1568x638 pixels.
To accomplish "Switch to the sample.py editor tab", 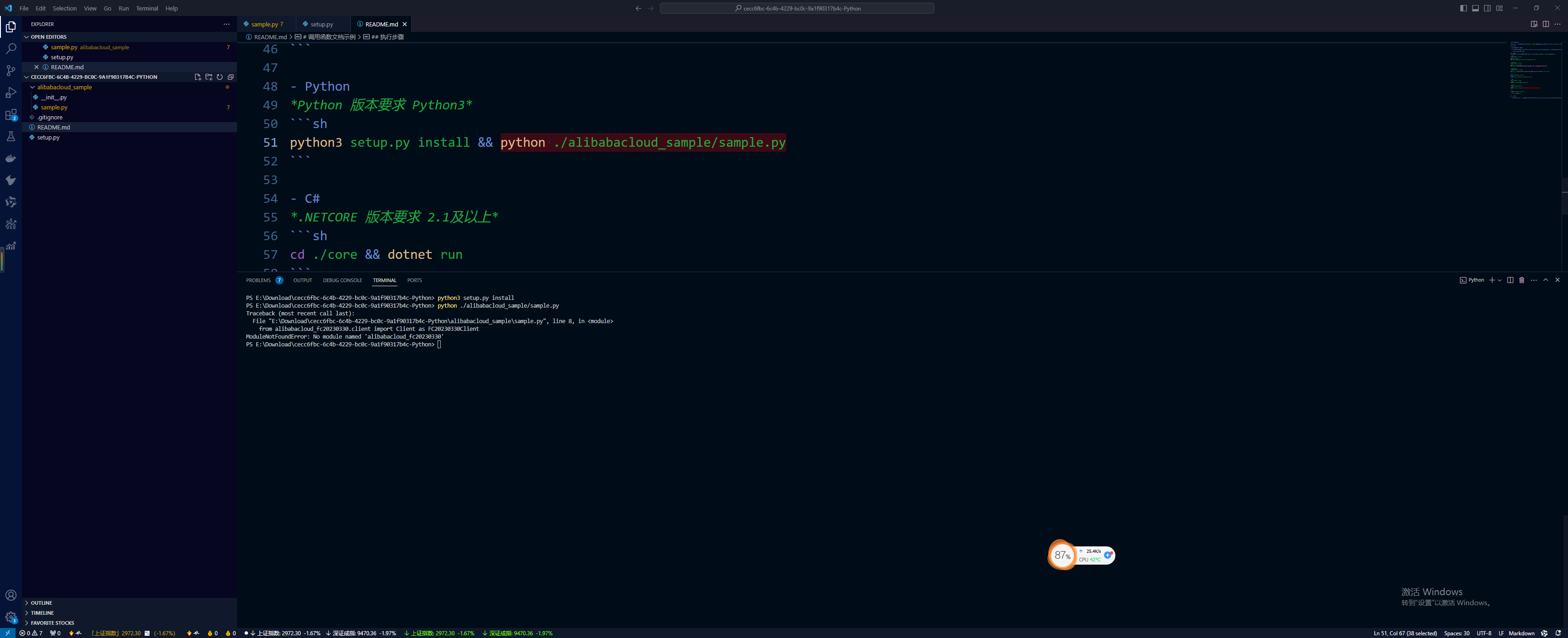I will click(265, 24).
